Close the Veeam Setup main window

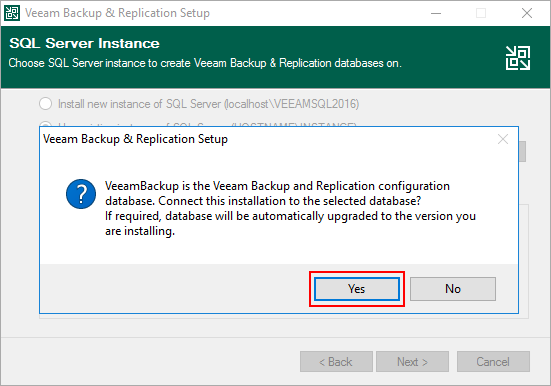click(527, 13)
